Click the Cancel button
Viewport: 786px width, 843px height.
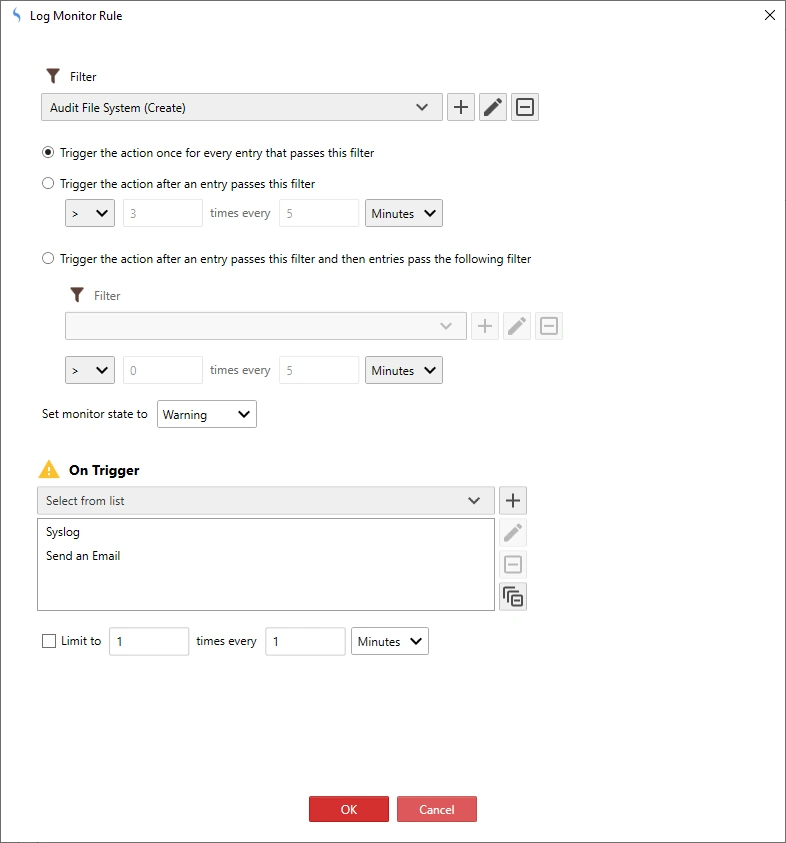click(436, 809)
